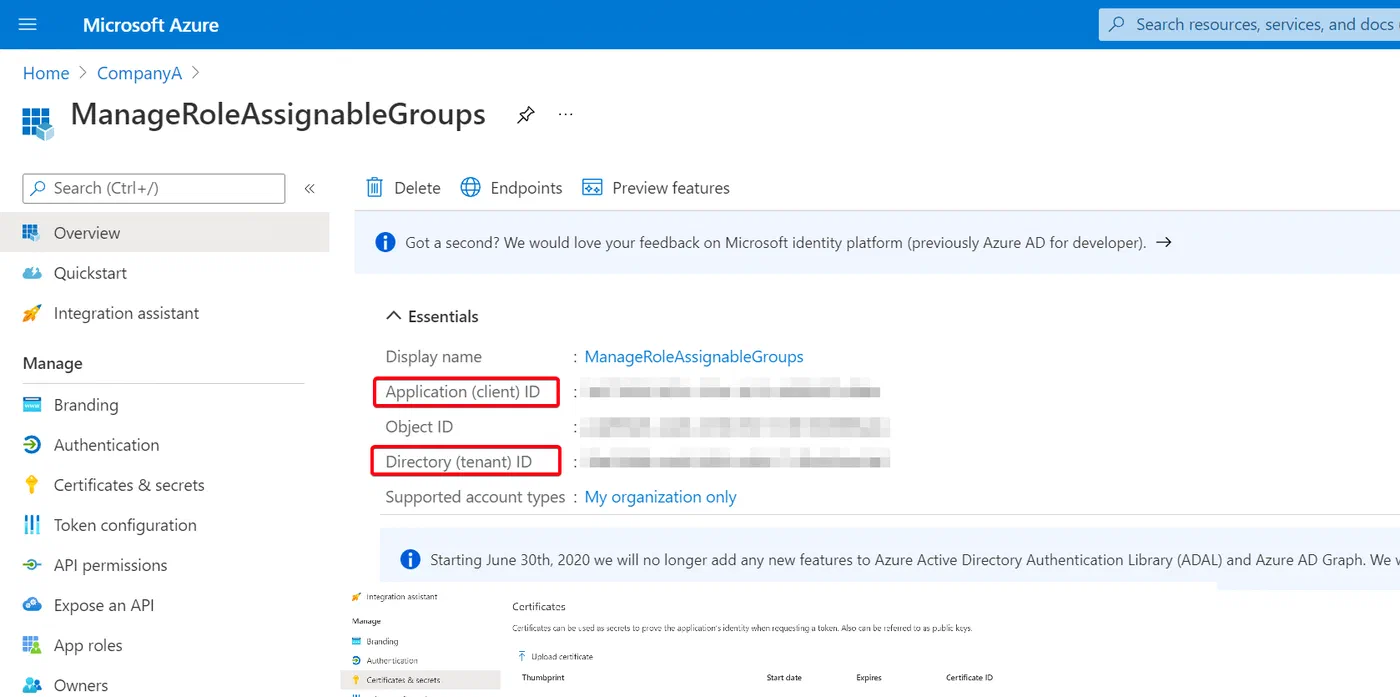Select Overview in the sidebar
Viewport: 1400px width, 697px height.
pyautogui.click(x=165, y=233)
